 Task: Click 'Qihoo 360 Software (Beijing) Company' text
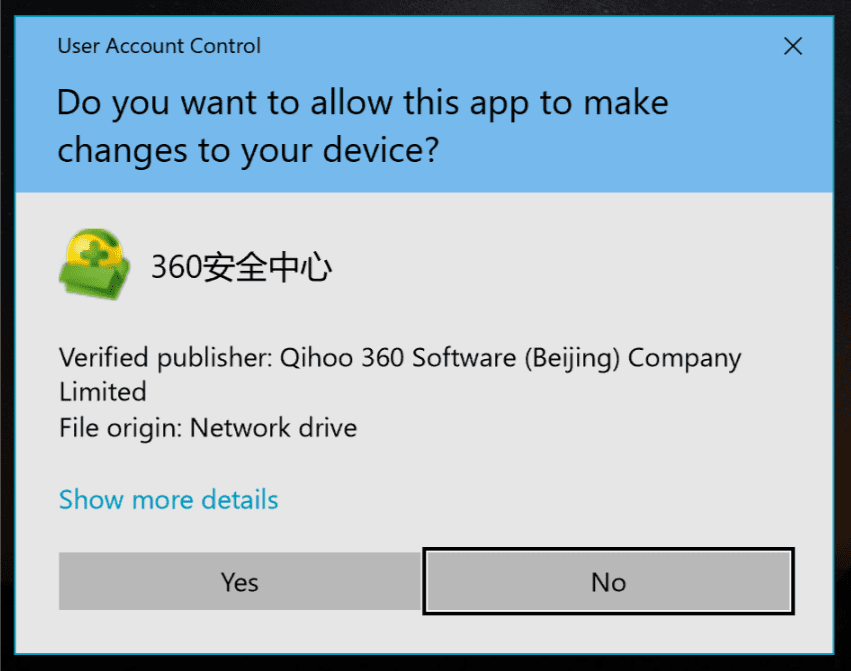click(x=510, y=358)
